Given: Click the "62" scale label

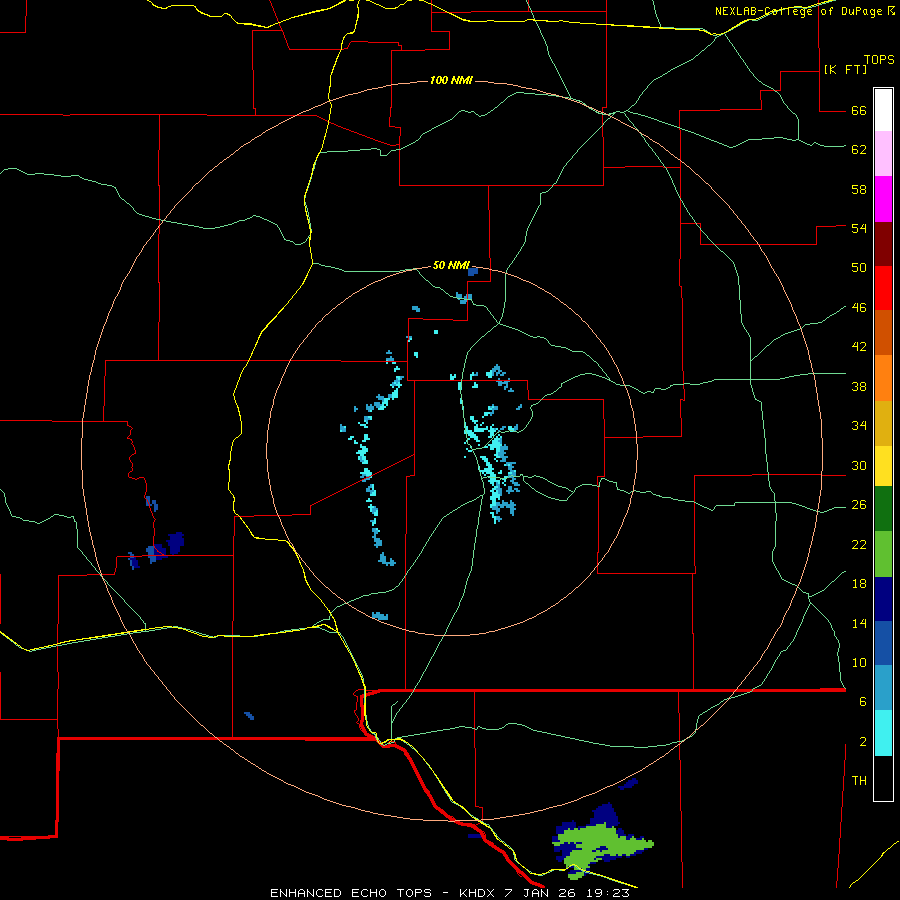Looking at the screenshot, I should 859,150.
